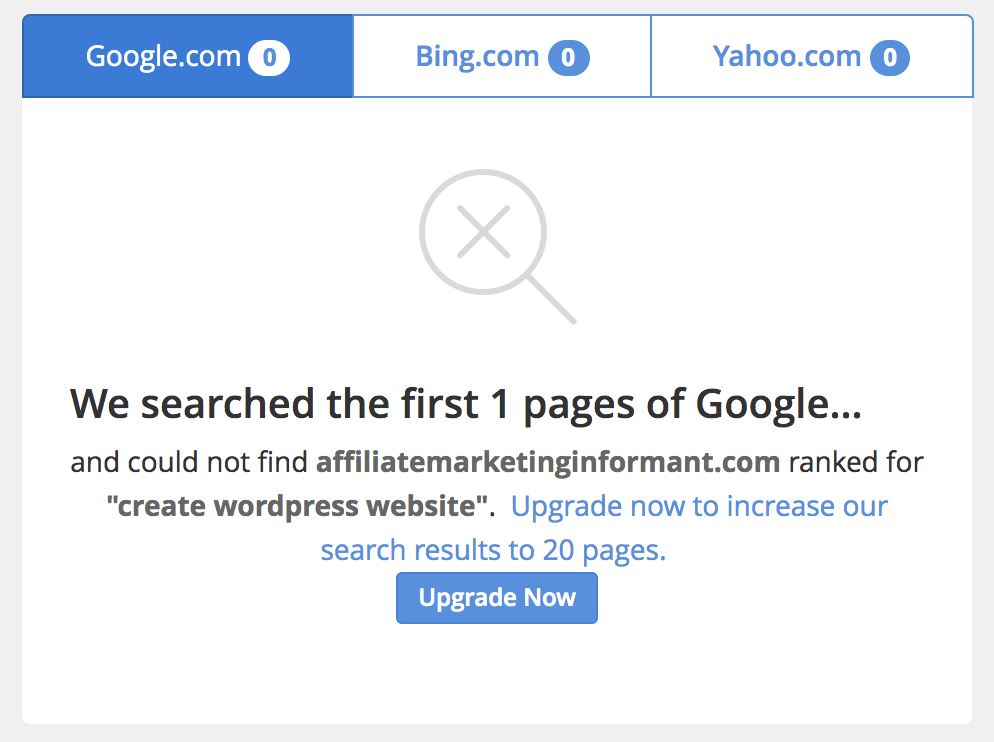The width and height of the screenshot is (994, 742).
Task: Click 'search results to 20 pages' link text
Action: [x=492, y=550]
